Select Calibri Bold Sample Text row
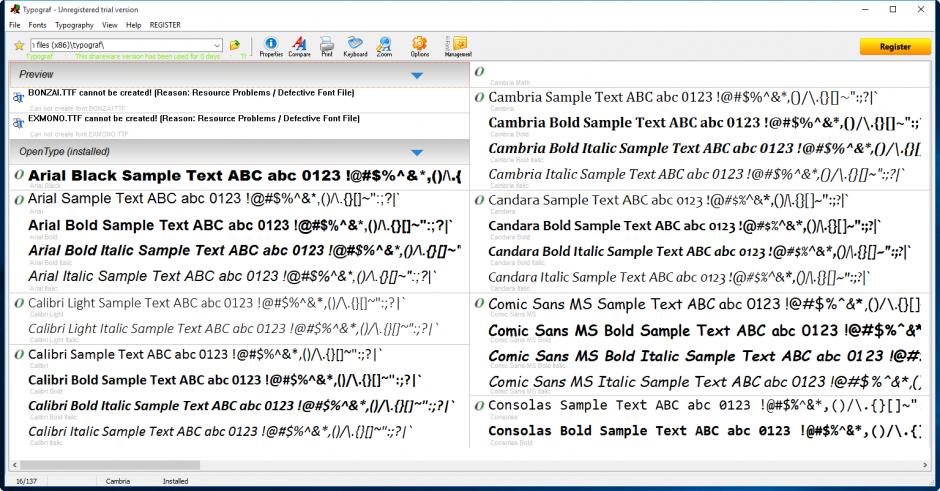940x491 pixels. 225,380
